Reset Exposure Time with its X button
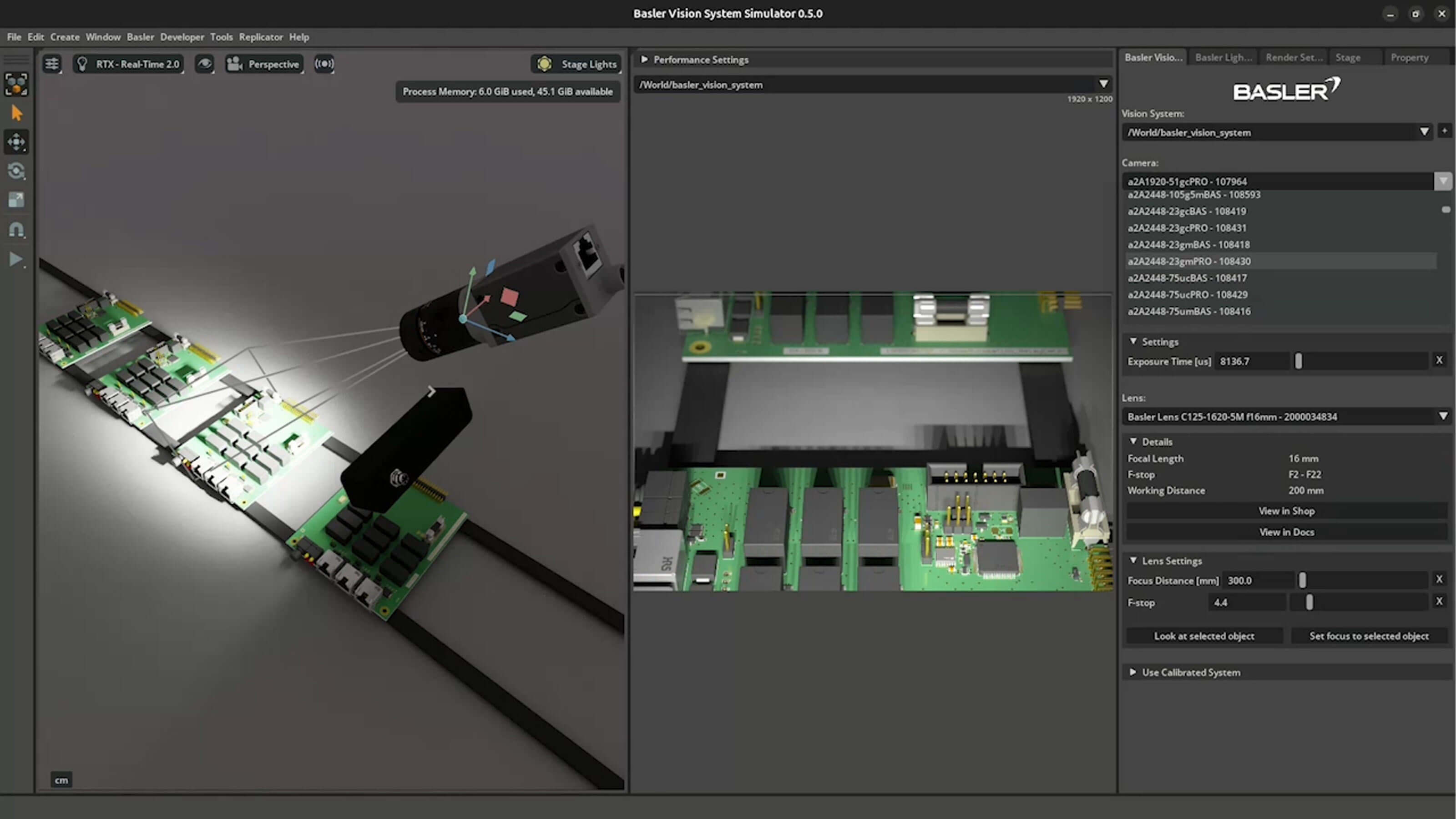 1439,360
